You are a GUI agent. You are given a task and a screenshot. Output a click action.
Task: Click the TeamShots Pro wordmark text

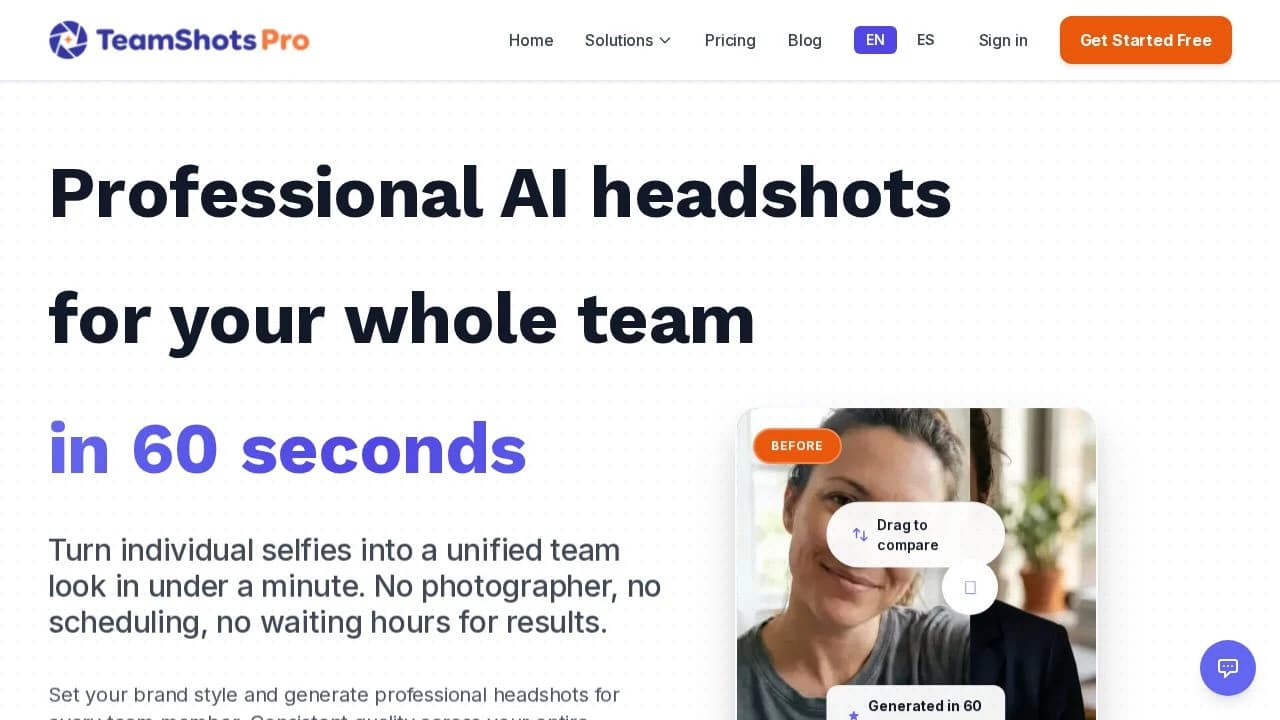point(203,40)
